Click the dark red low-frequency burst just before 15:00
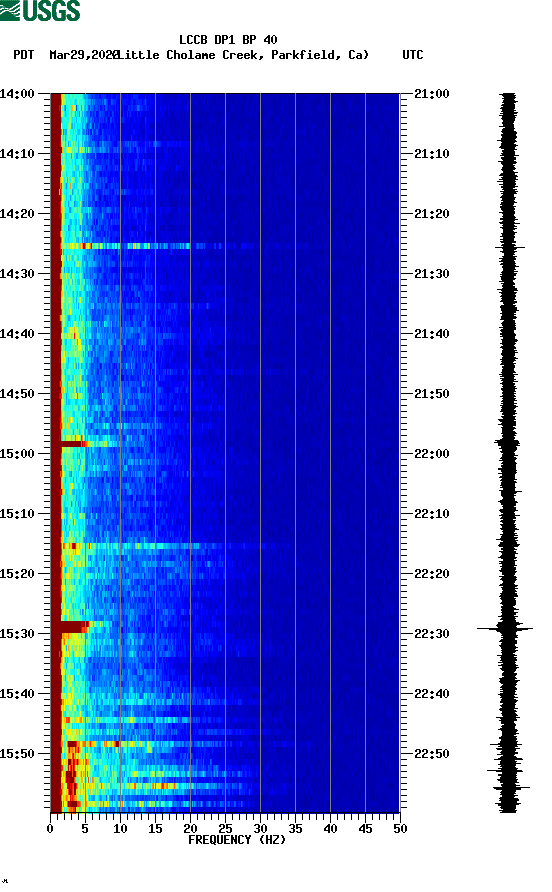552x892 pixels. coord(73,444)
